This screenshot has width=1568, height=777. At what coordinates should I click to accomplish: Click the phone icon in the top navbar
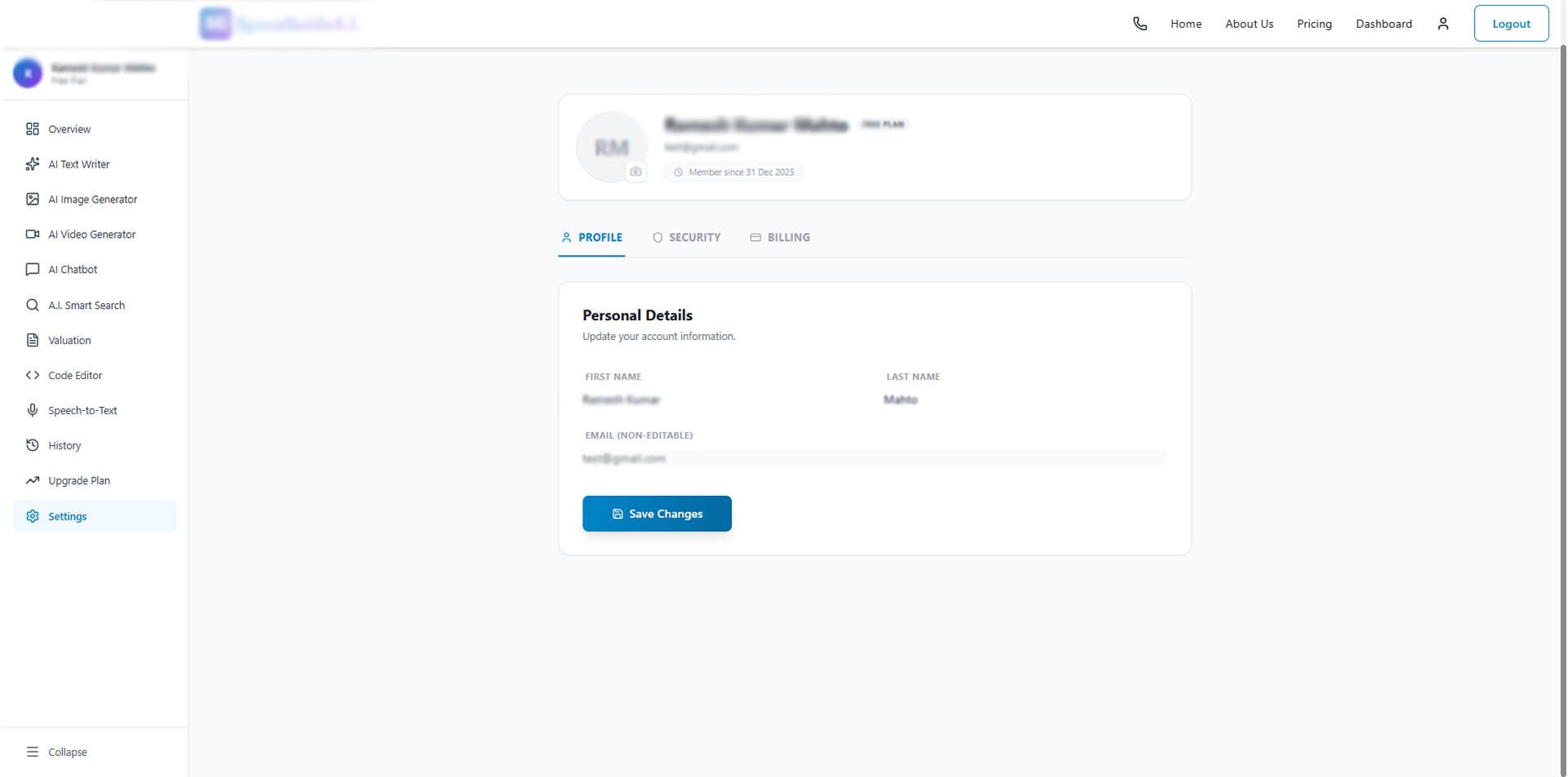[x=1140, y=24]
